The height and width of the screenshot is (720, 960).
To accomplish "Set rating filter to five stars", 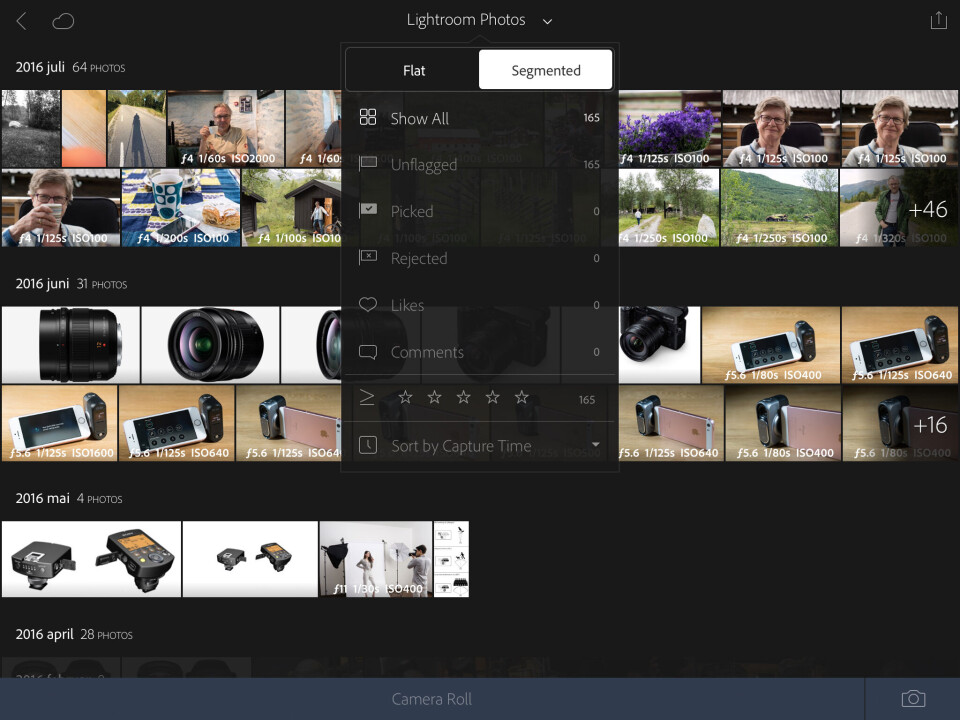I will click(x=522, y=397).
